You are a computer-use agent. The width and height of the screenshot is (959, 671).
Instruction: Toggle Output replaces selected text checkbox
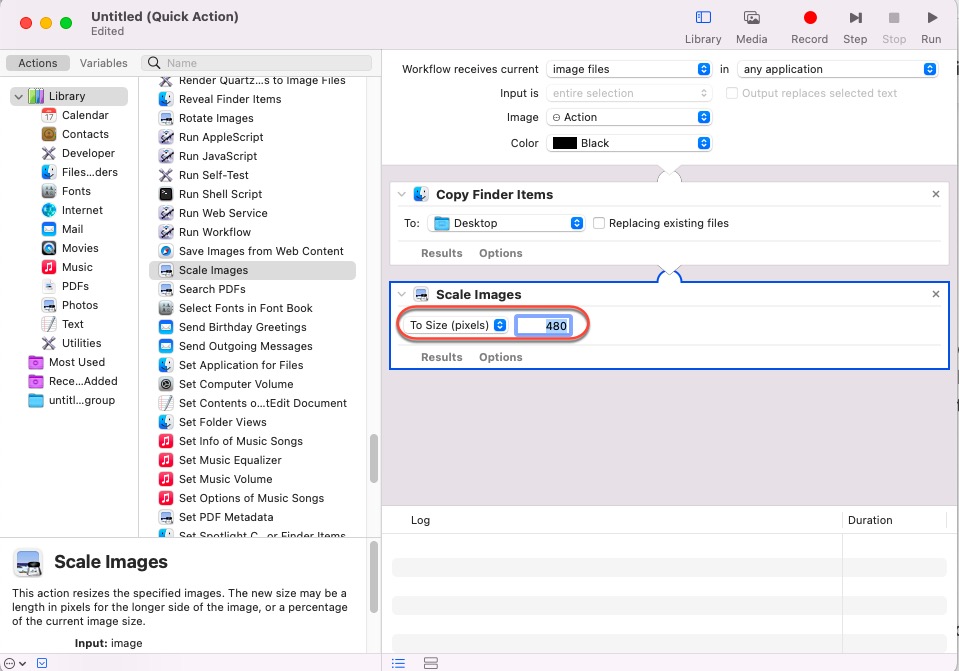[x=731, y=92]
